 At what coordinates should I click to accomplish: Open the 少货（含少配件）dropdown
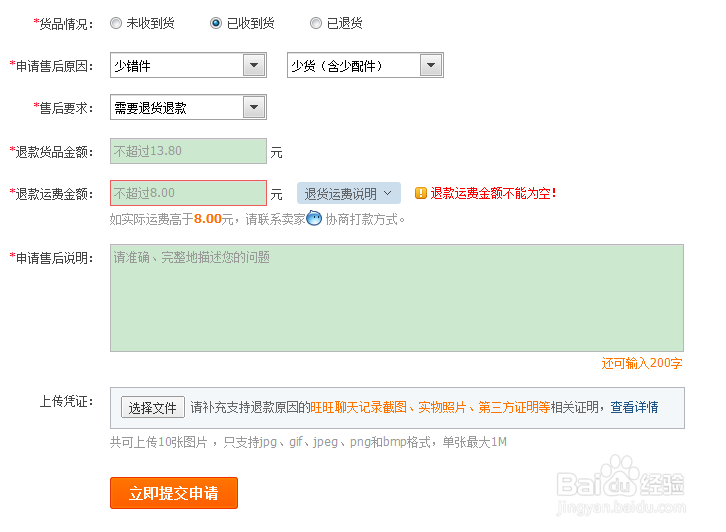[365, 65]
